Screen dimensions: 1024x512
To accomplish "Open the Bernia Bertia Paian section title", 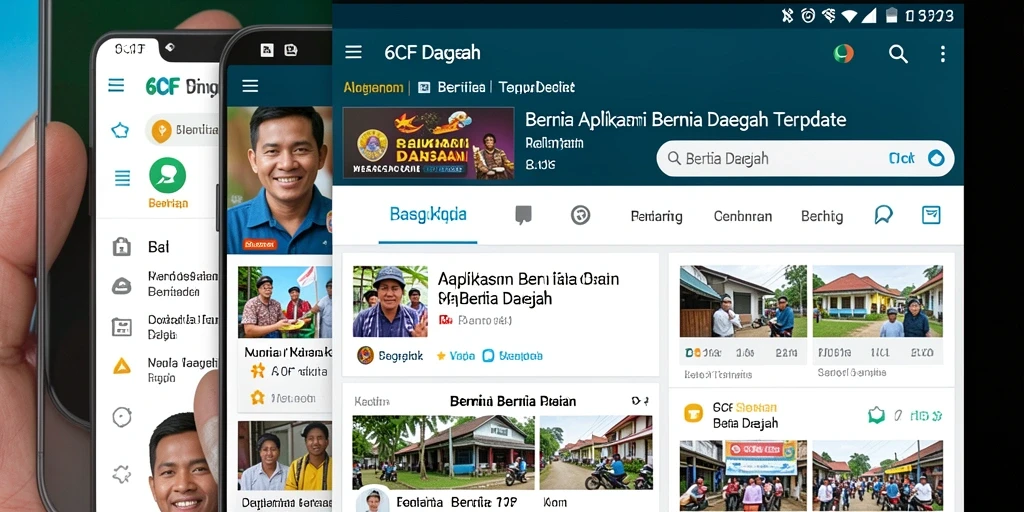I will [x=513, y=400].
